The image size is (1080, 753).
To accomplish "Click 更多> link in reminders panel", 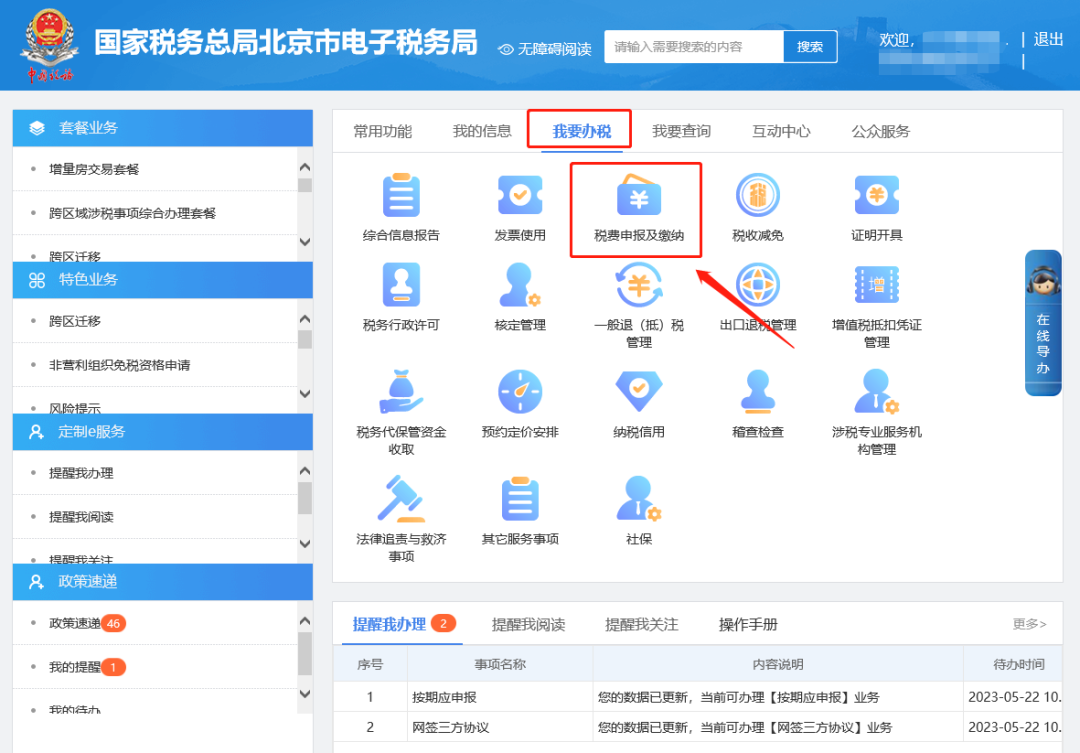I will [x=1029, y=624].
